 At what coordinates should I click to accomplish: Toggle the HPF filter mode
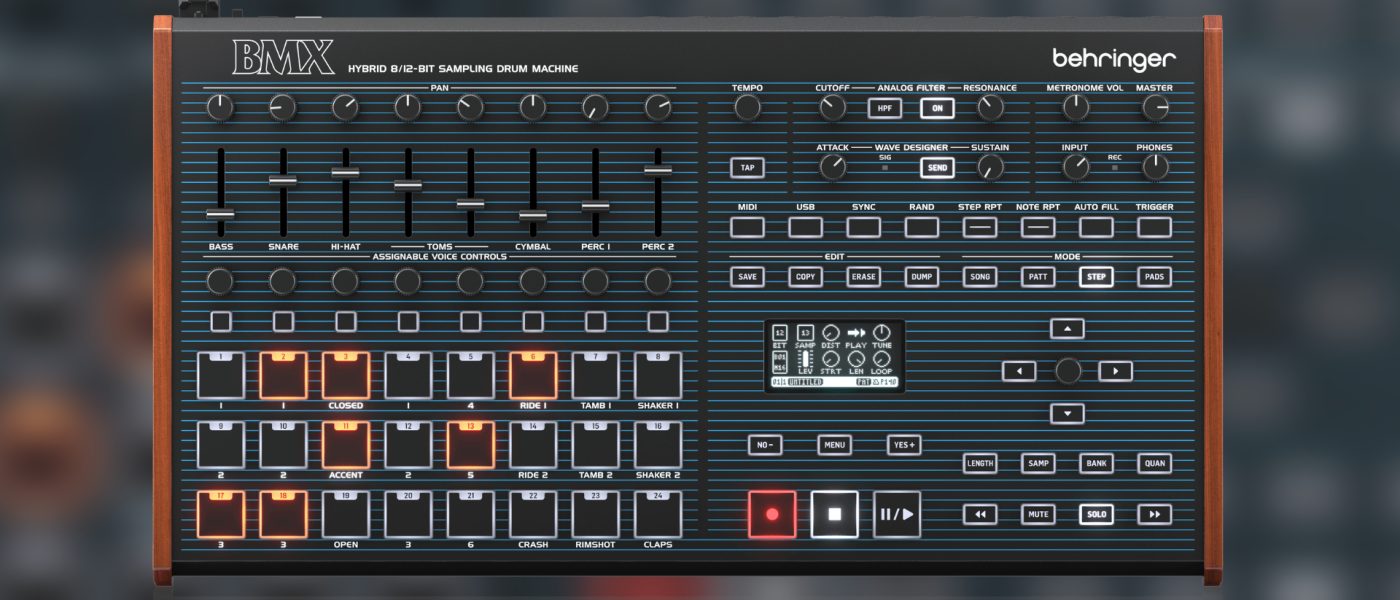884,108
